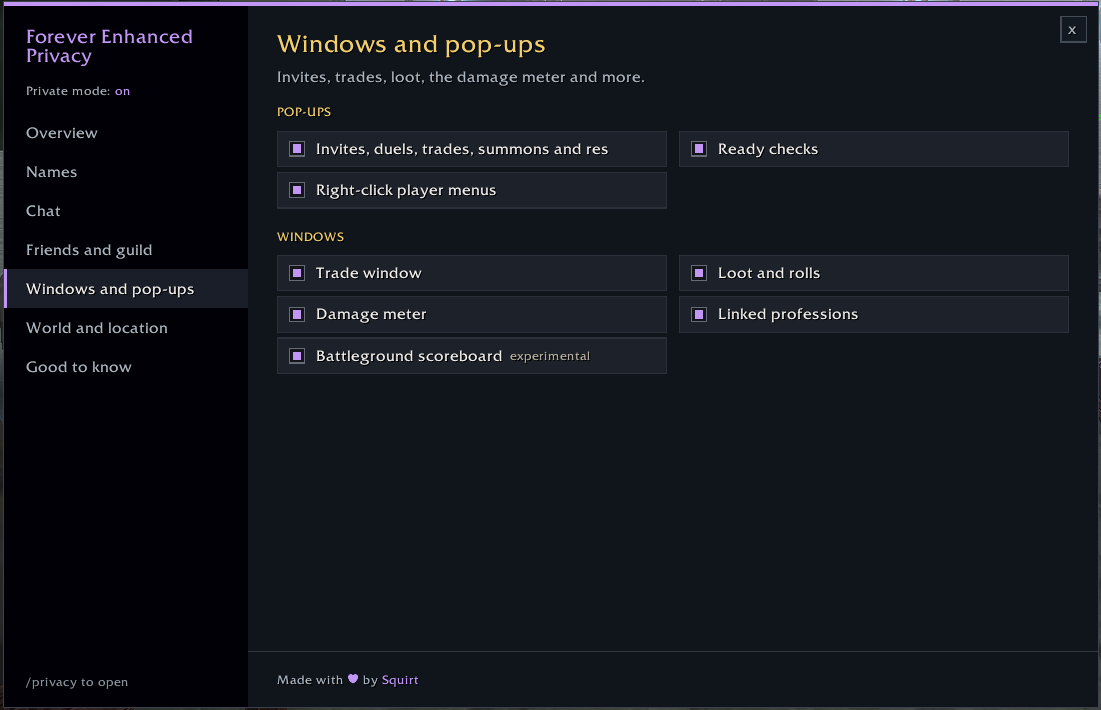The height and width of the screenshot is (710, 1101).
Task: Click the purple heart icon in footer
Action: [x=352, y=678]
